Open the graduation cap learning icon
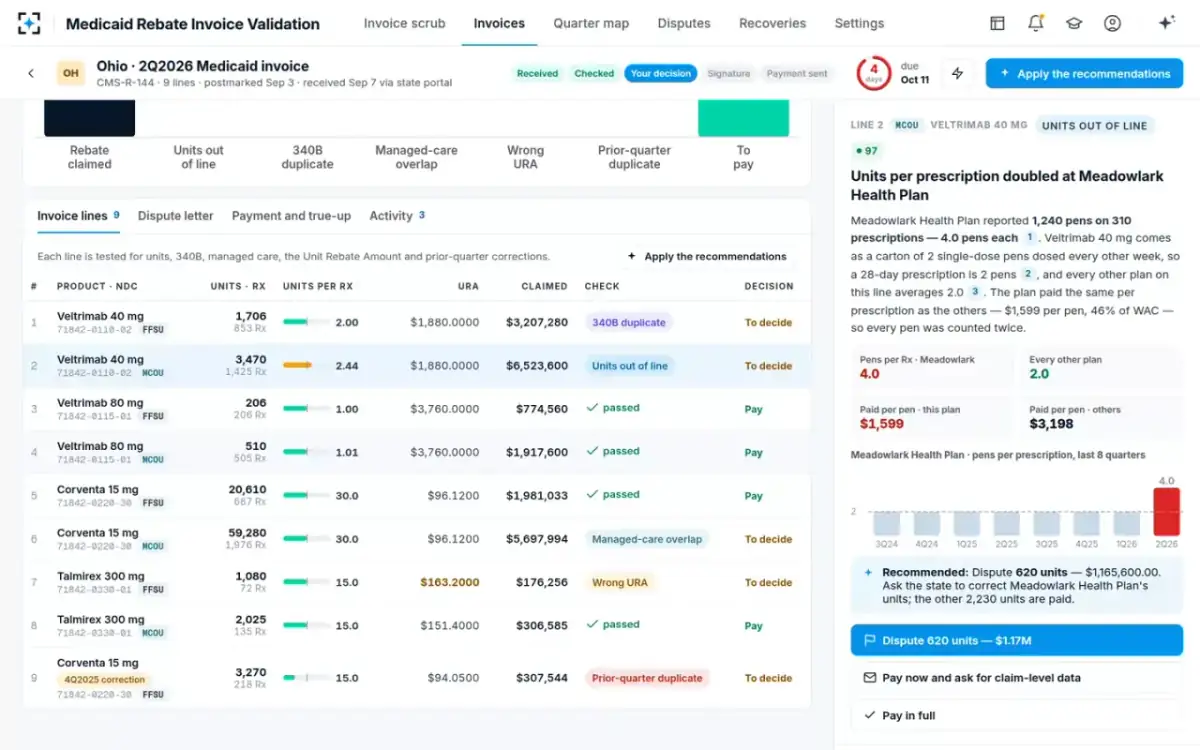 coord(1074,23)
